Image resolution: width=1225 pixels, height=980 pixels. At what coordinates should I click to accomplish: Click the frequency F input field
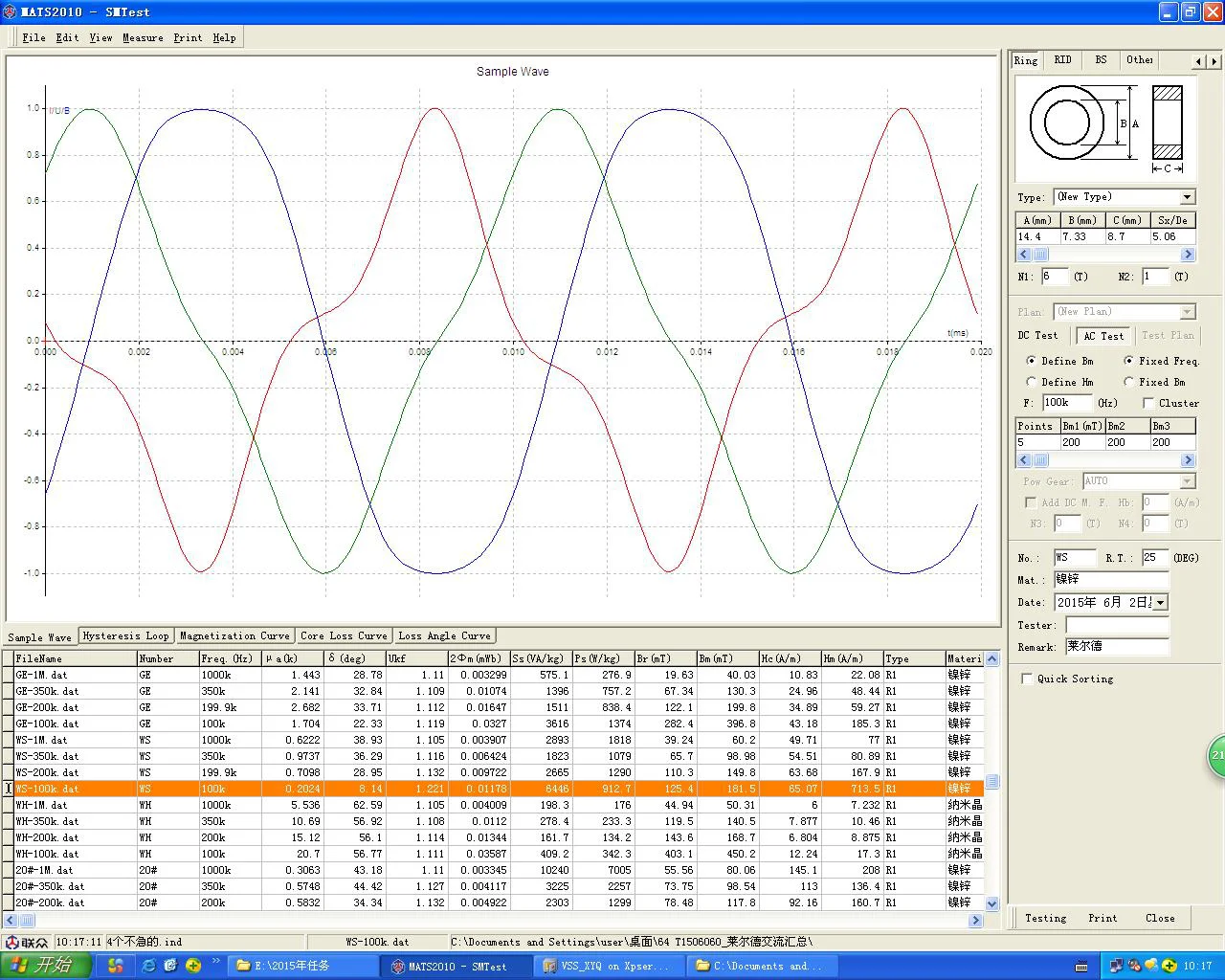pyautogui.click(x=1066, y=403)
